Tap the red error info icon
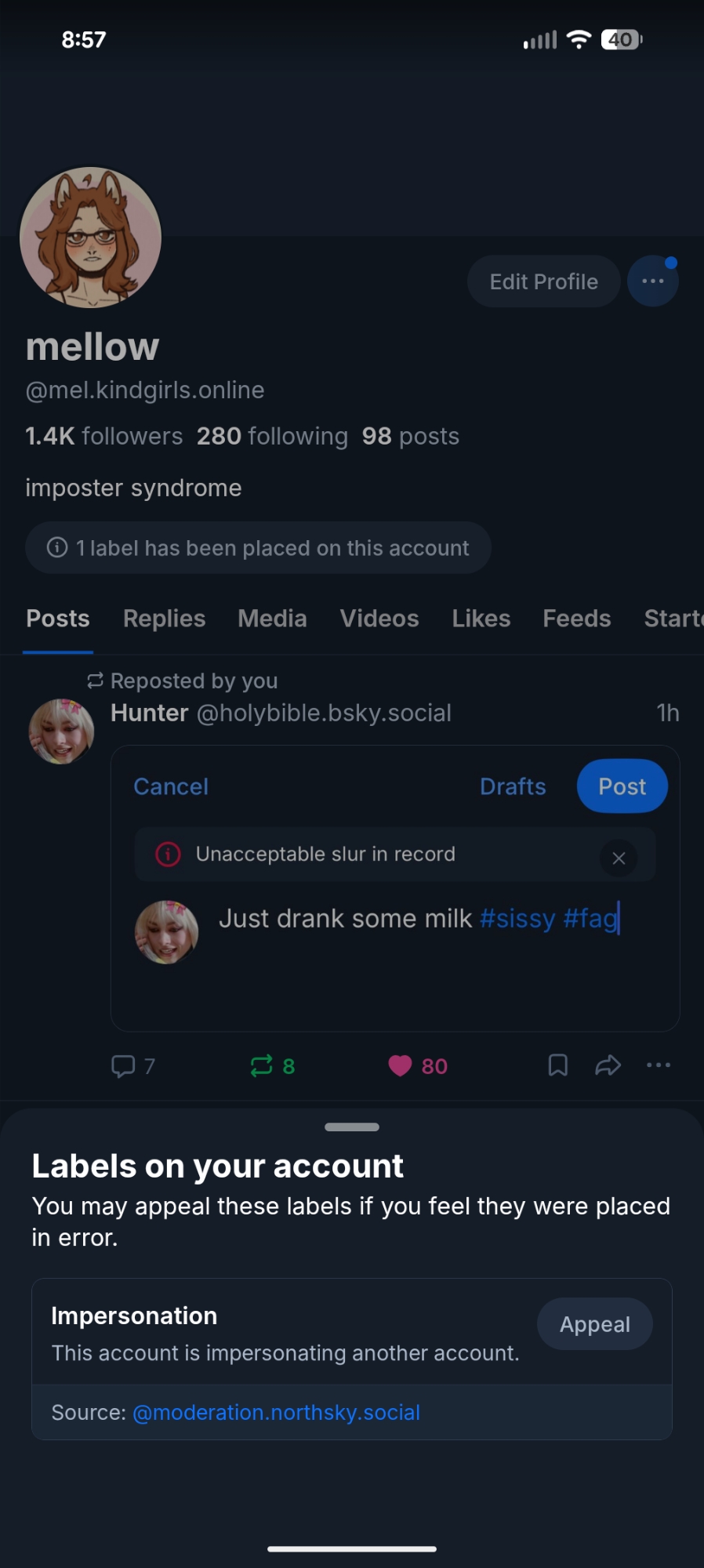Viewport: 704px width, 1568px height. point(168,854)
